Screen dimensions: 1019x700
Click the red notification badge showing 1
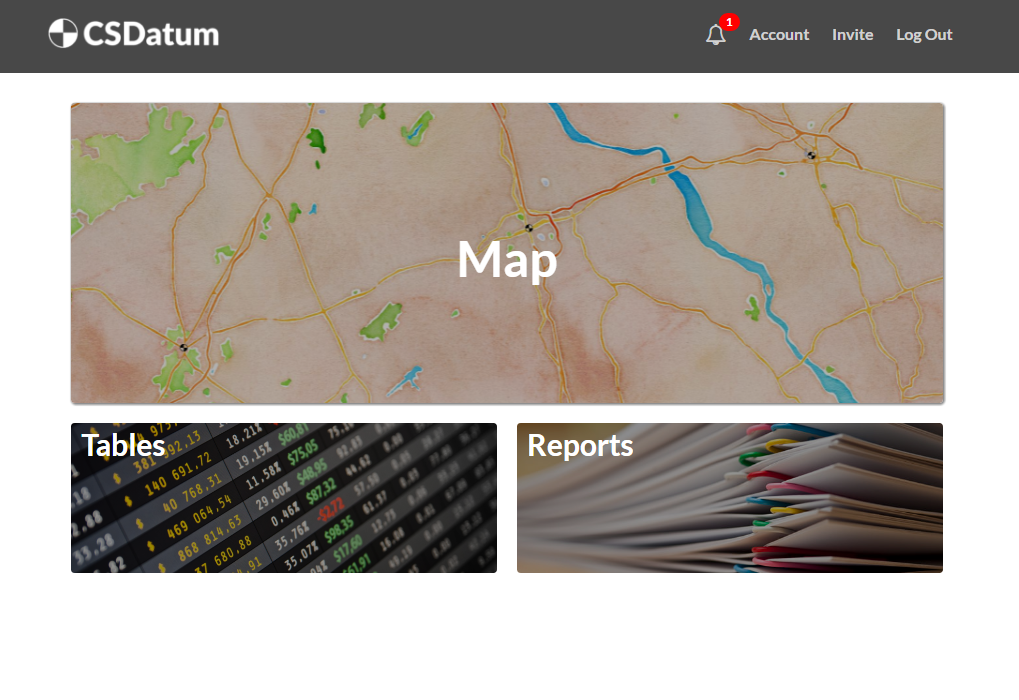point(729,22)
